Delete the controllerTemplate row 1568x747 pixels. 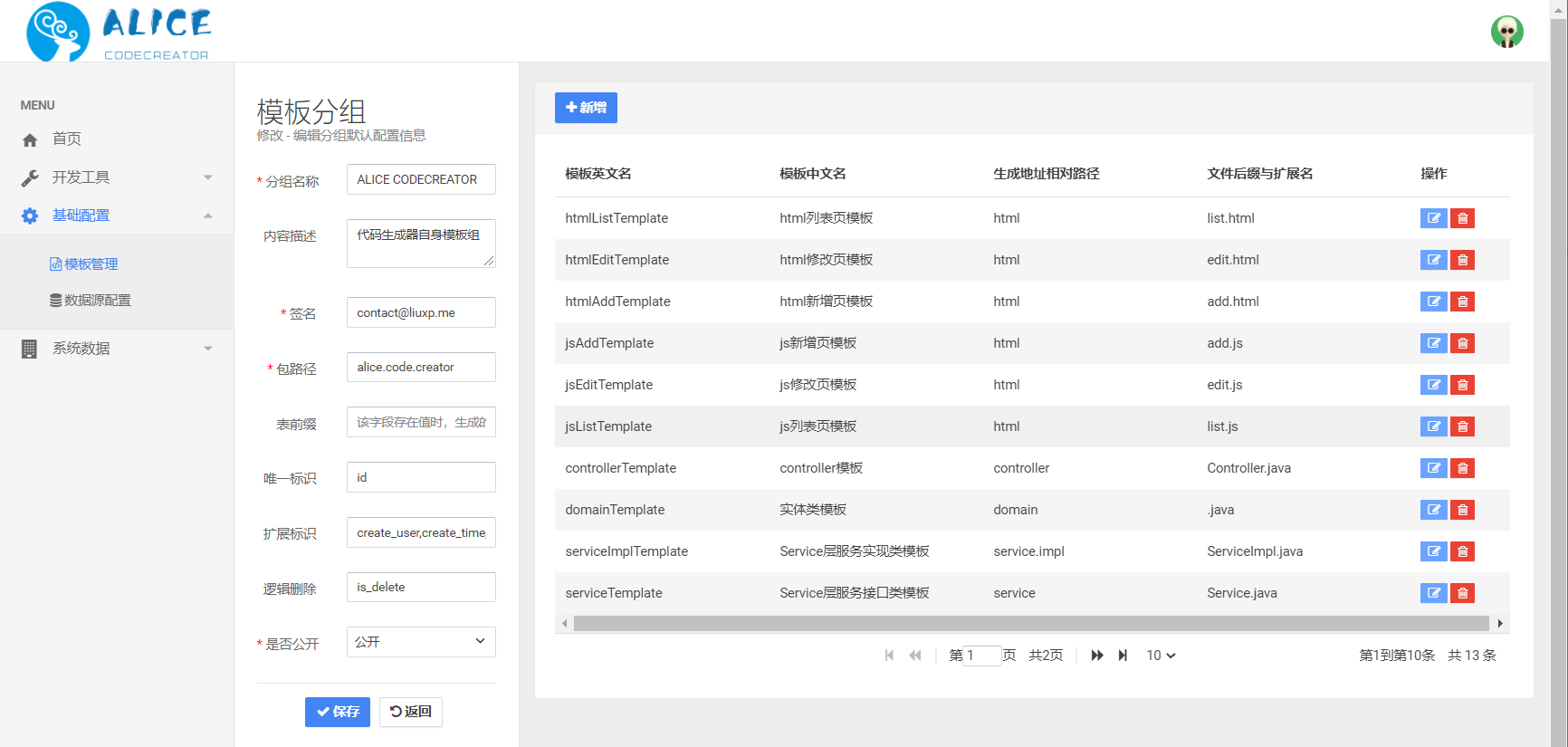click(x=1462, y=468)
